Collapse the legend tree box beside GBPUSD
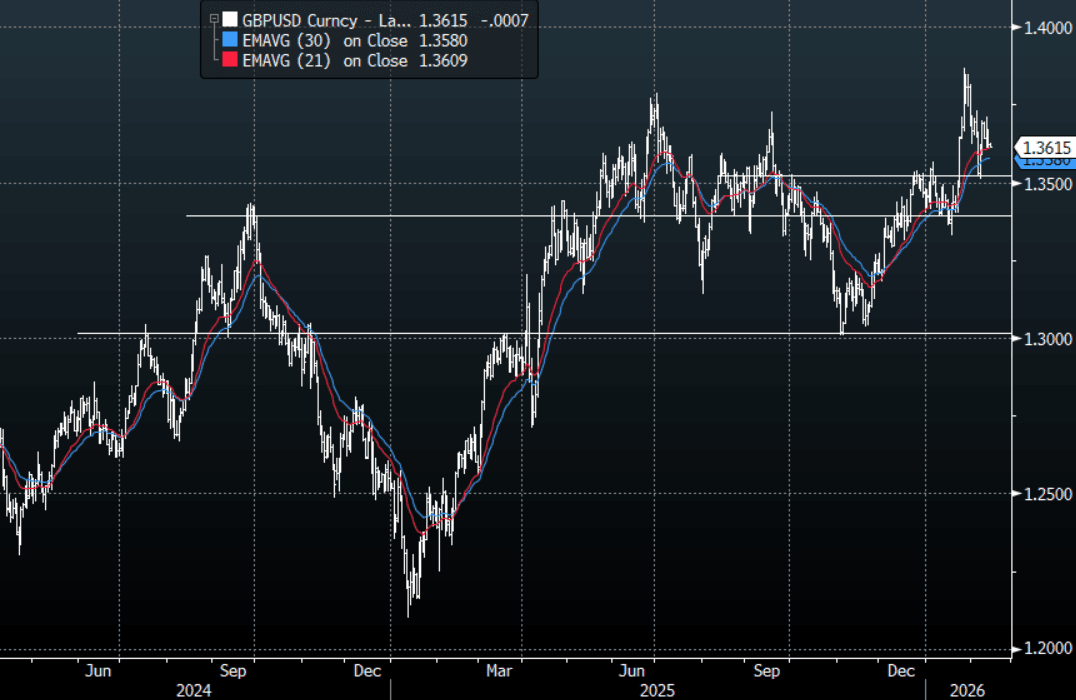Viewport: 1076px width, 700px height. coord(213,19)
